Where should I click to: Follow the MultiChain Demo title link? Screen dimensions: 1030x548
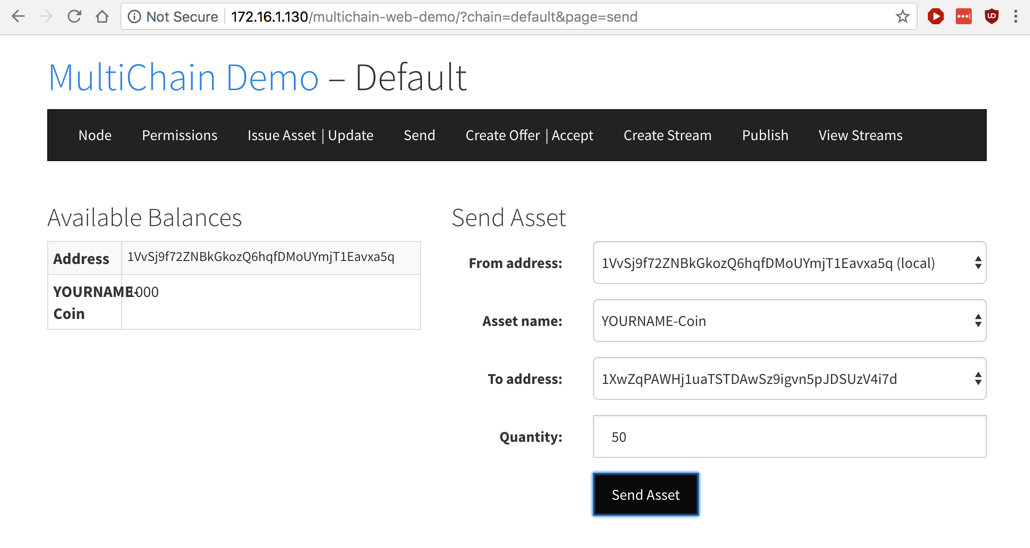pyautogui.click(x=183, y=77)
